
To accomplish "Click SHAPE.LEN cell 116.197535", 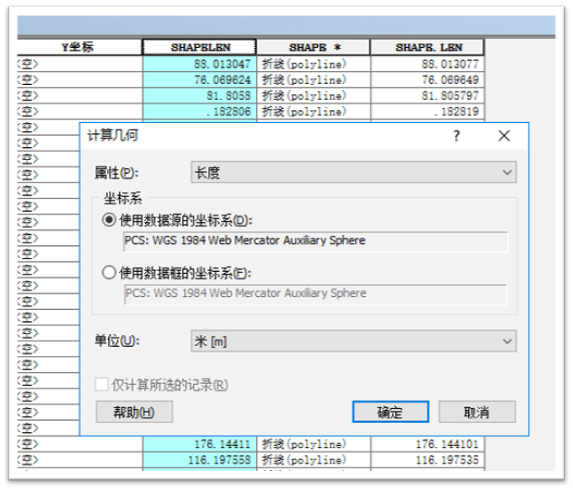I will 427,460.
